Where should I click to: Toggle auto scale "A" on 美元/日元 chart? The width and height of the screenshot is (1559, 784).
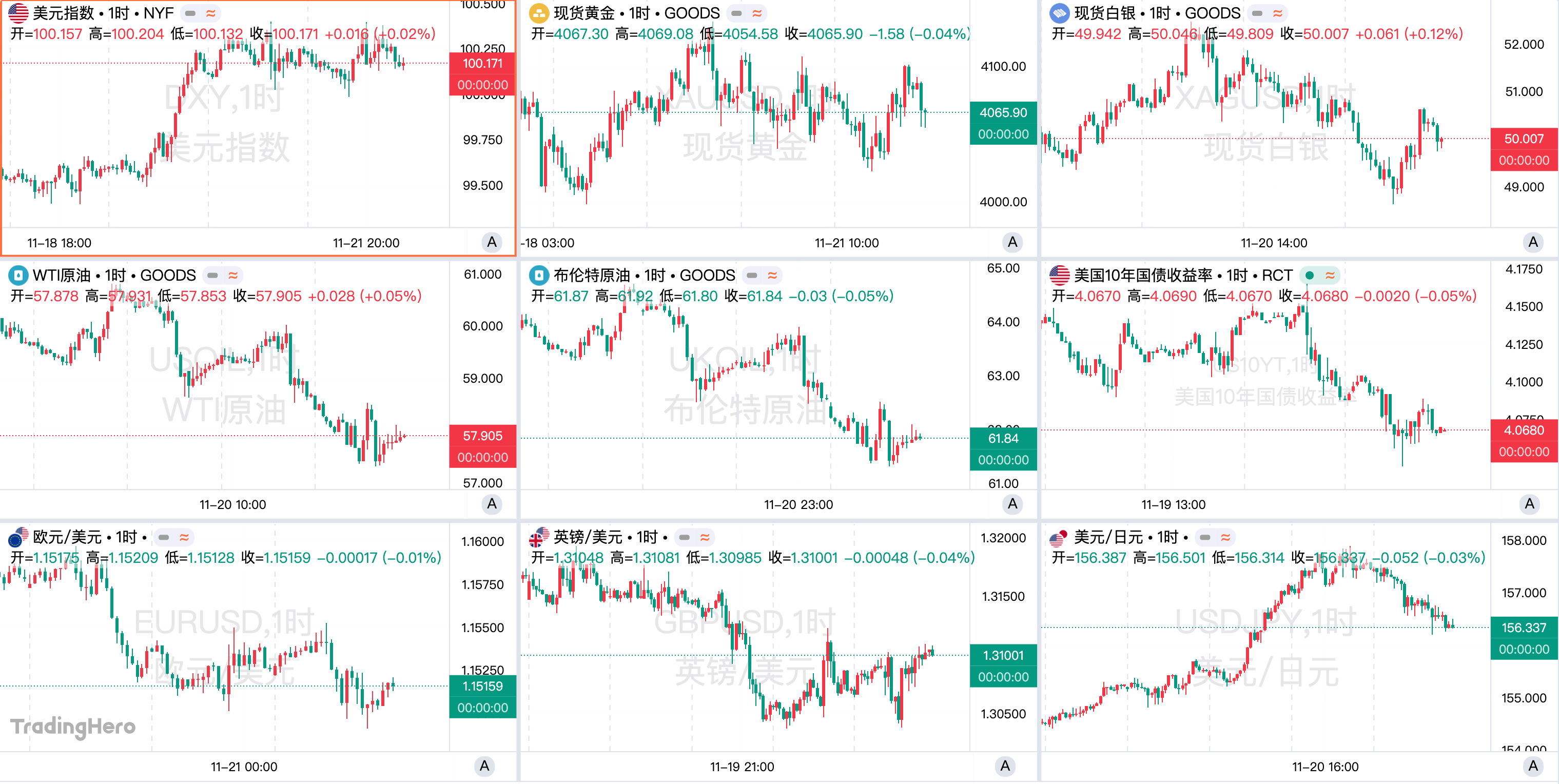coord(1532,767)
